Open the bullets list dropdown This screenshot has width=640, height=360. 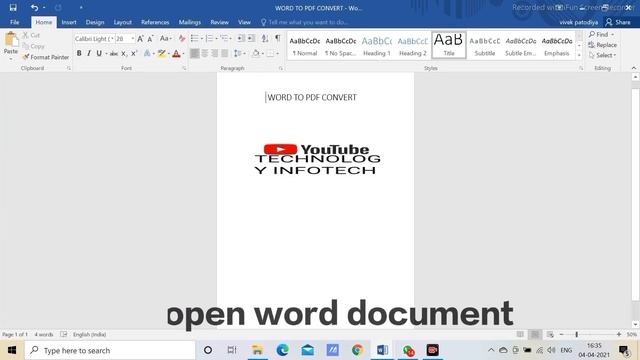[x=202, y=38]
